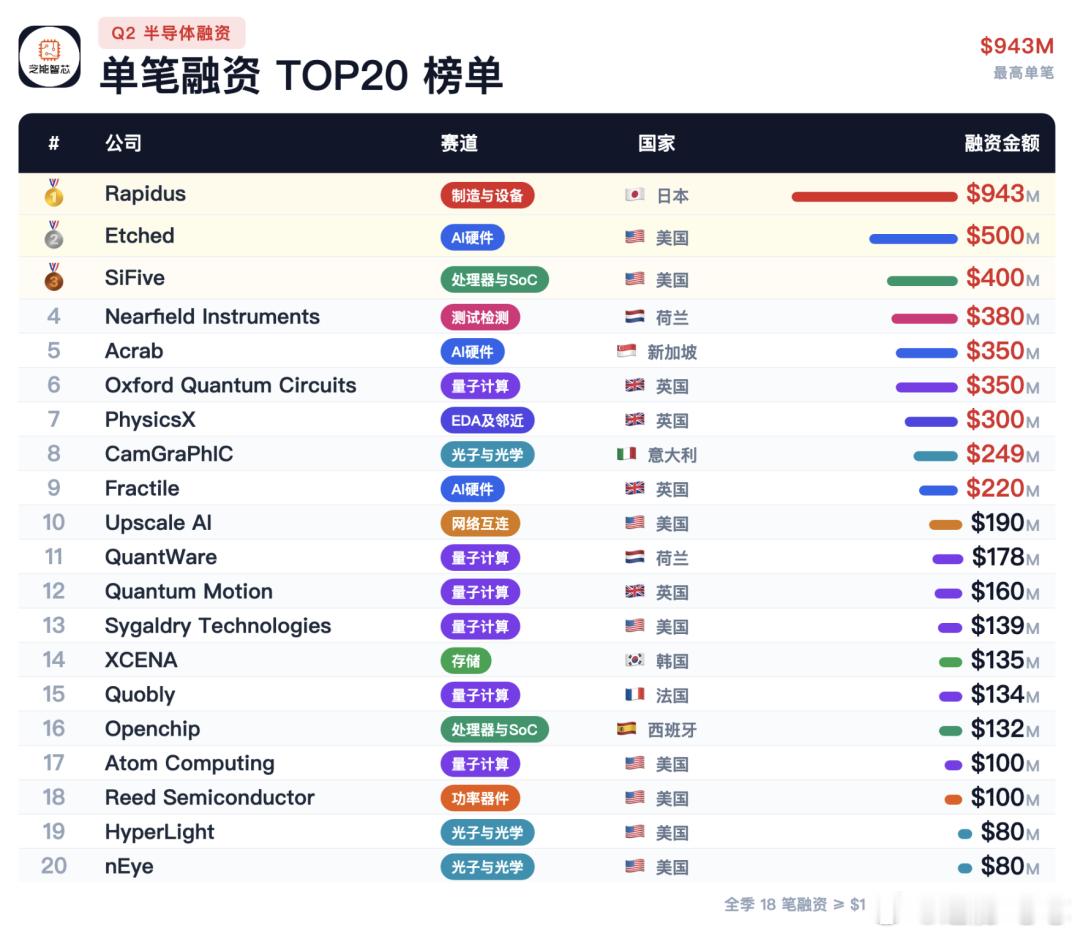Click the orange funding bar for Upscale AI
This screenshot has height=936, width=1080.
[x=945, y=525]
